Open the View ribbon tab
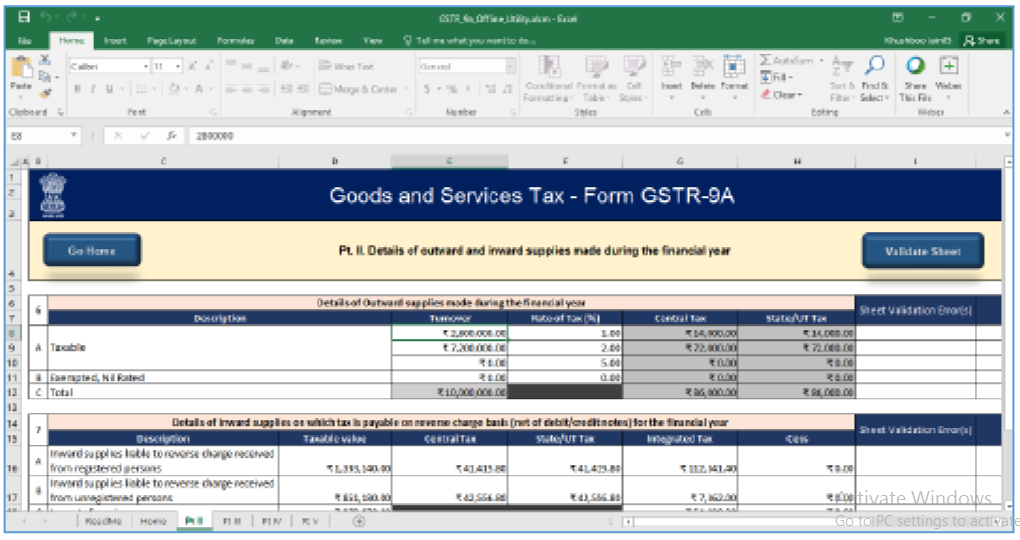This screenshot has height=540, width=1020. tap(373, 40)
